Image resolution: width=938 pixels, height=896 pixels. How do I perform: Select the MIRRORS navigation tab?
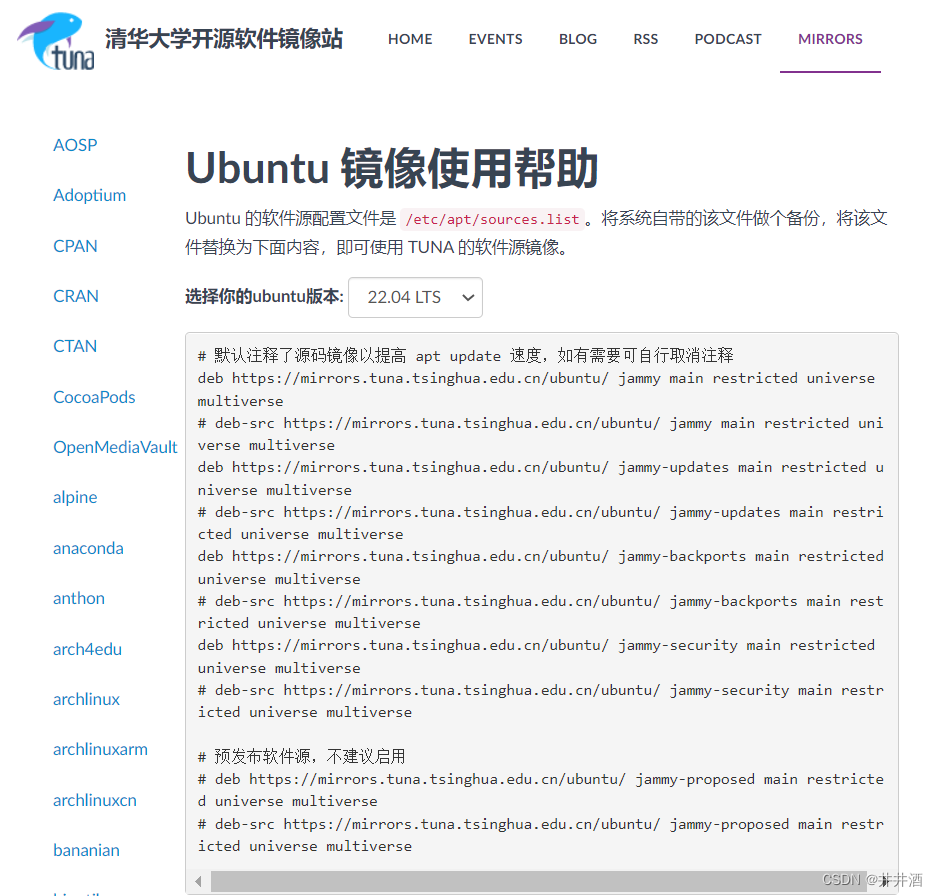pos(830,39)
